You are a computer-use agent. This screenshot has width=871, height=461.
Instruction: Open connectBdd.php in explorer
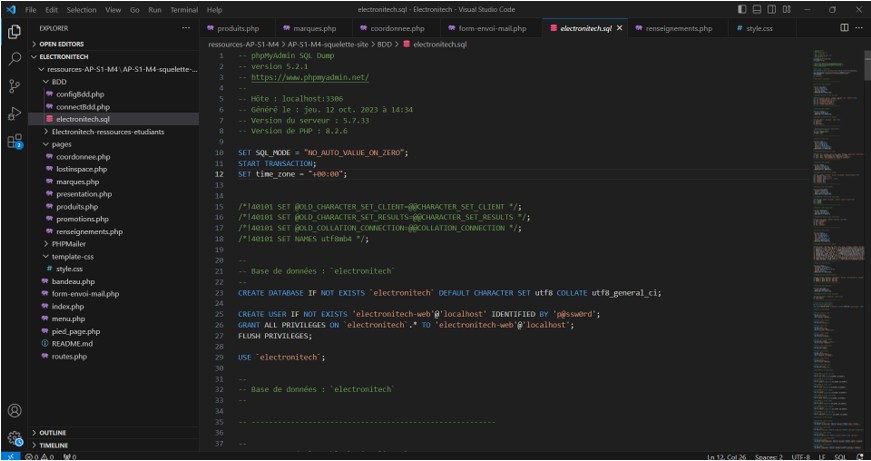(x=113, y=107)
